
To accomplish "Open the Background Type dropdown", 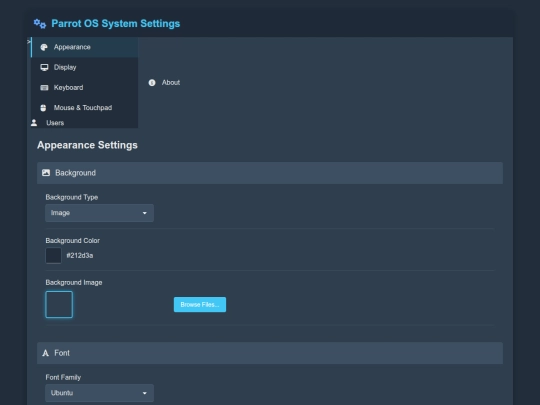I will tap(100, 213).
